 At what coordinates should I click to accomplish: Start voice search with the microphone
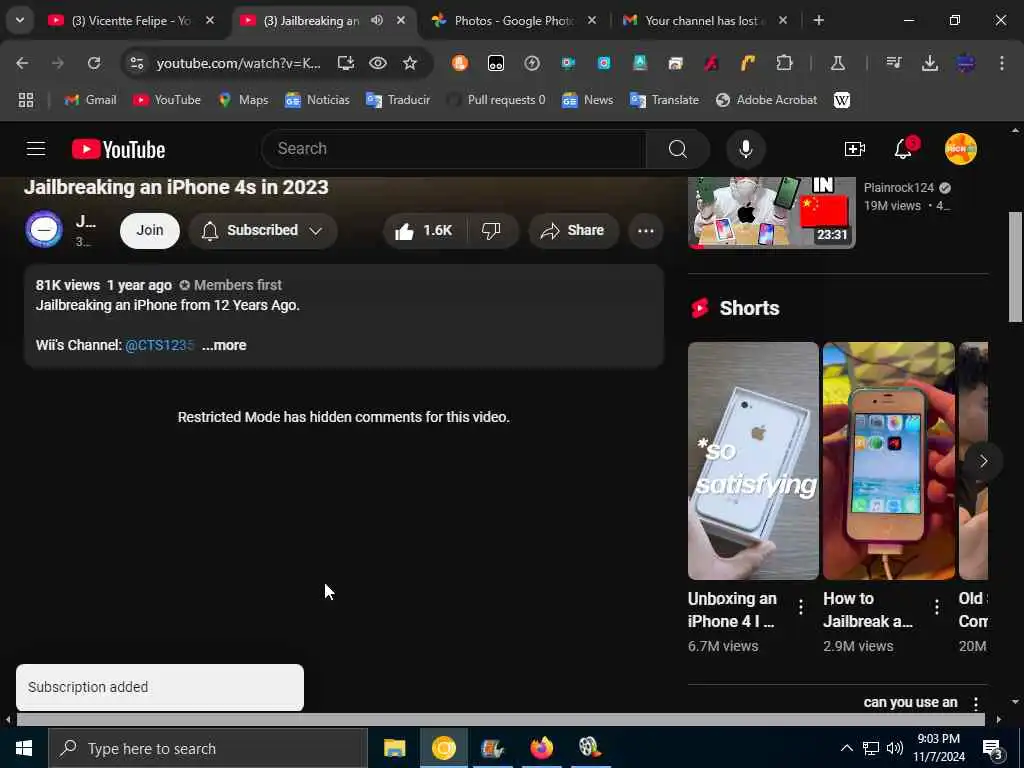(x=745, y=149)
